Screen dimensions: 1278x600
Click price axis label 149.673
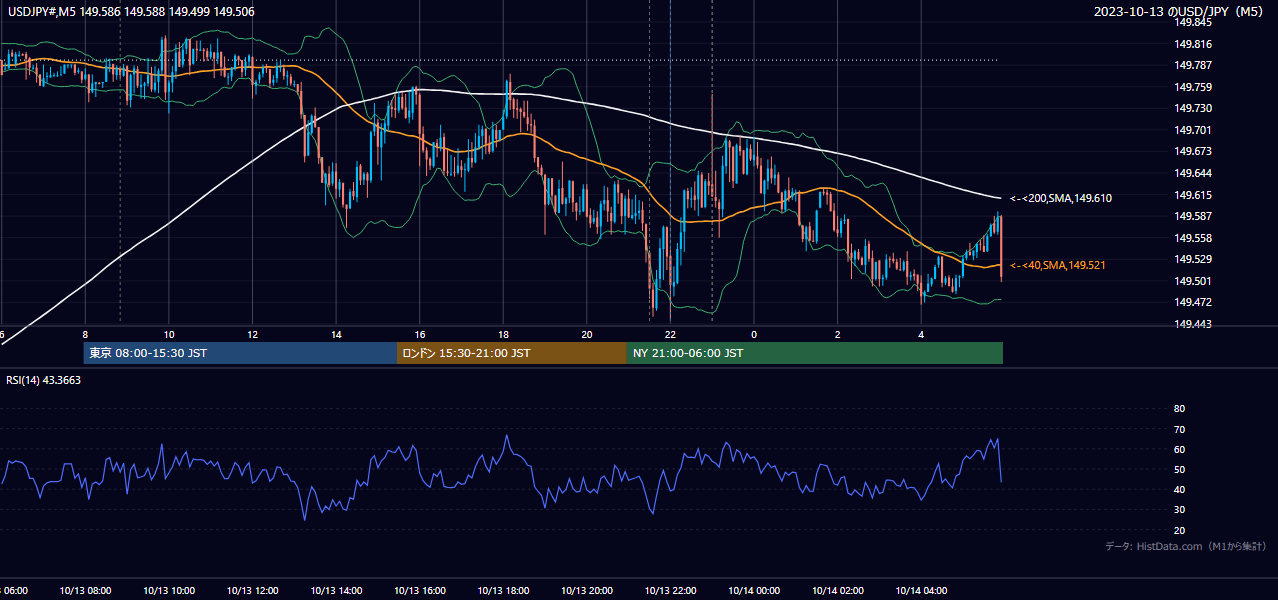1194,151
